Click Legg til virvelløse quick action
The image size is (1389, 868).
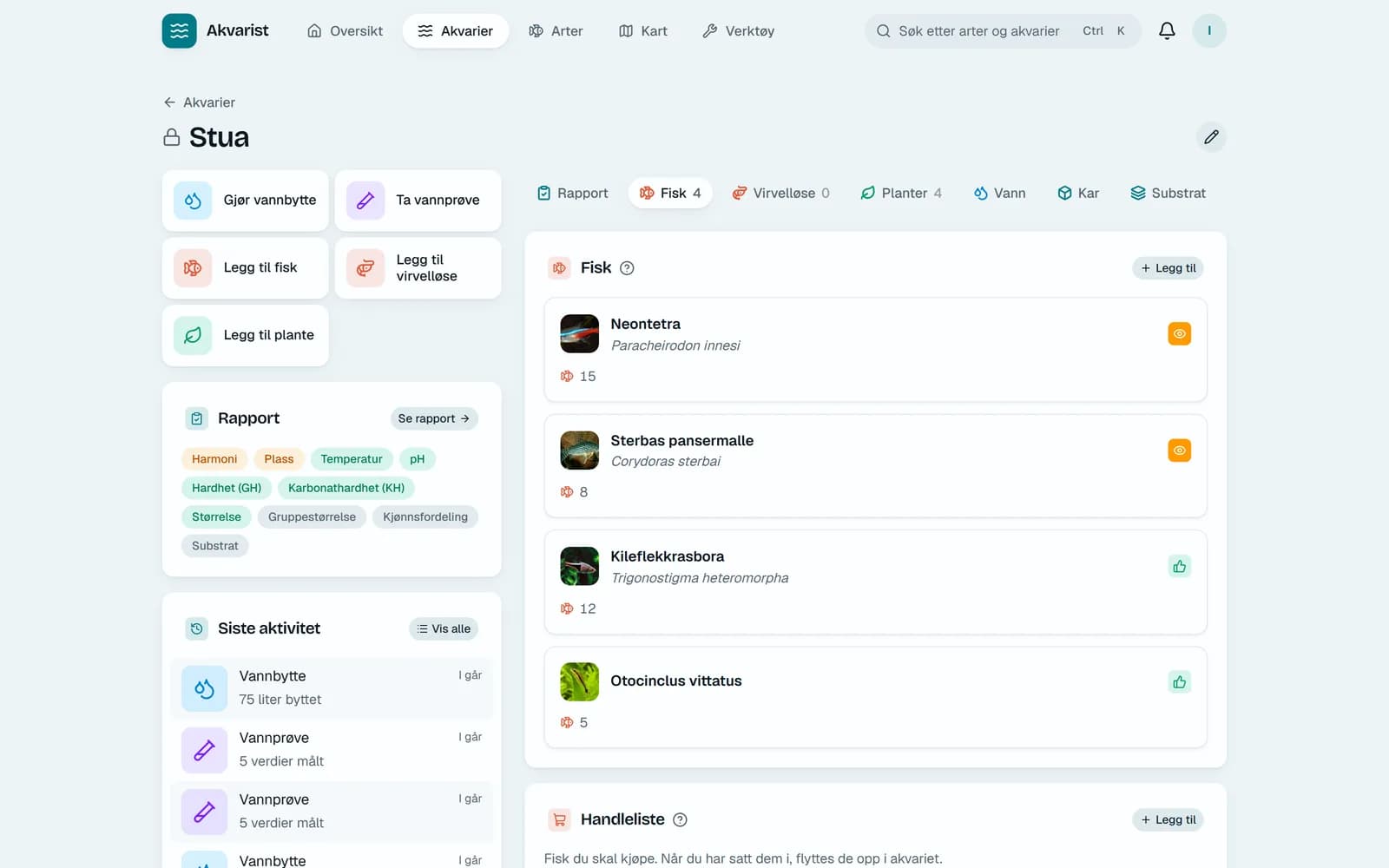point(418,268)
